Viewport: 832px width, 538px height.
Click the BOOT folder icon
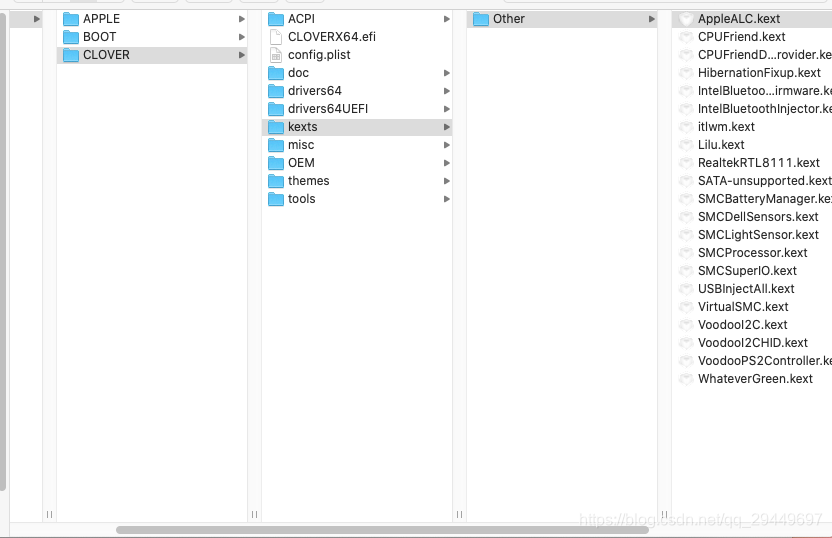tap(71, 37)
